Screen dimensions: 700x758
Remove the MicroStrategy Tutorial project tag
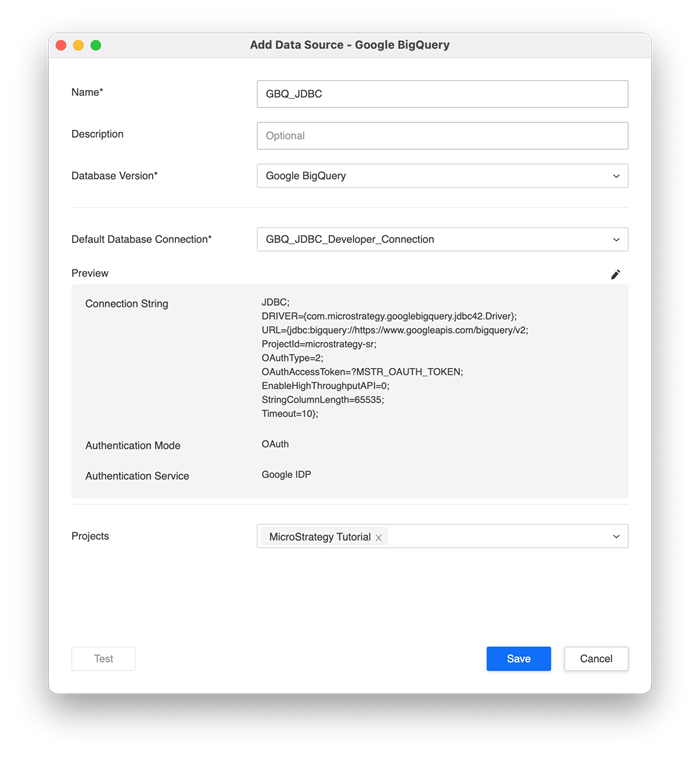(379, 538)
